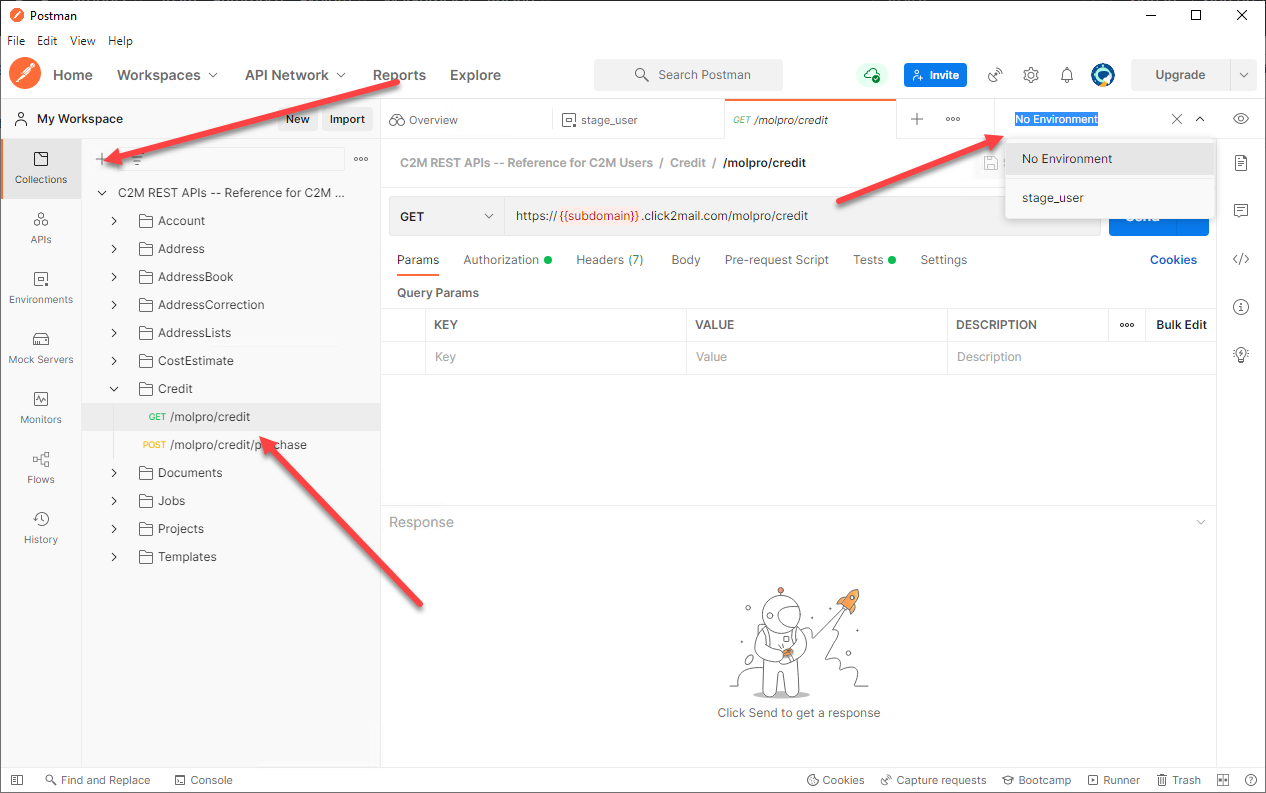The image size is (1266, 793).
Task: Open the Documentation icon in right sidebar
Action: pyautogui.click(x=1241, y=163)
